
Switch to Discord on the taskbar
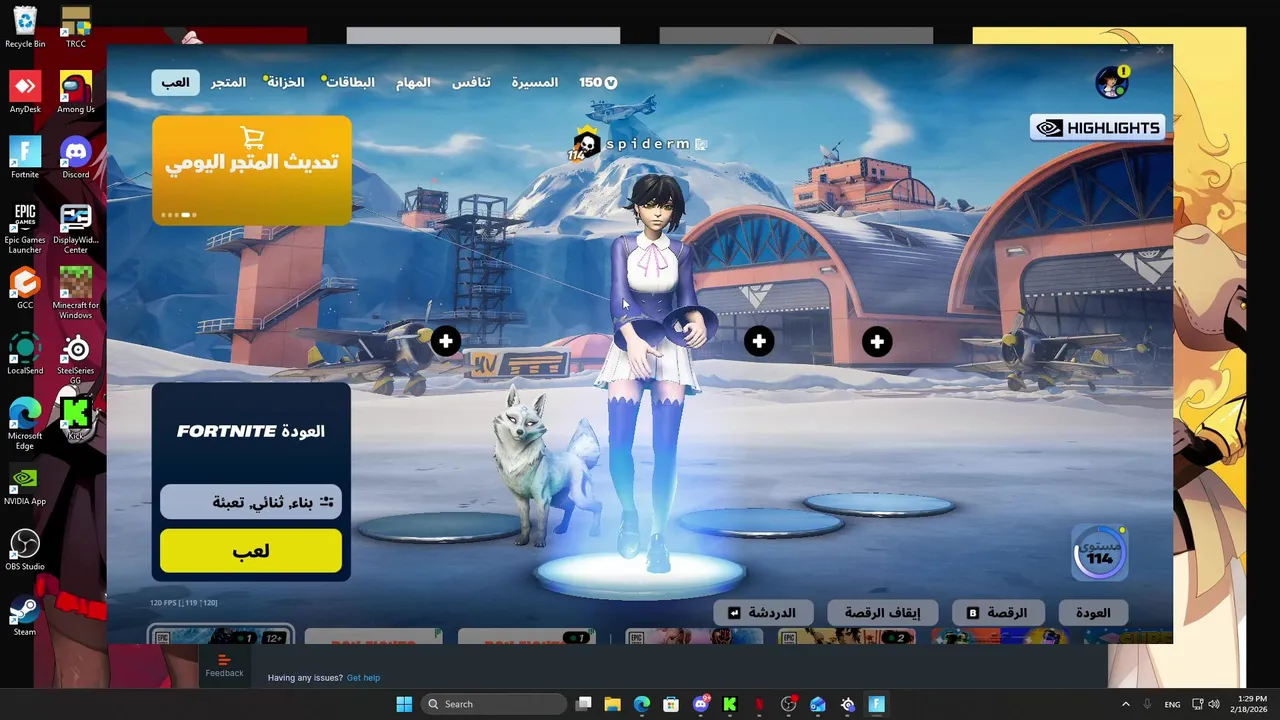pos(701,704)
